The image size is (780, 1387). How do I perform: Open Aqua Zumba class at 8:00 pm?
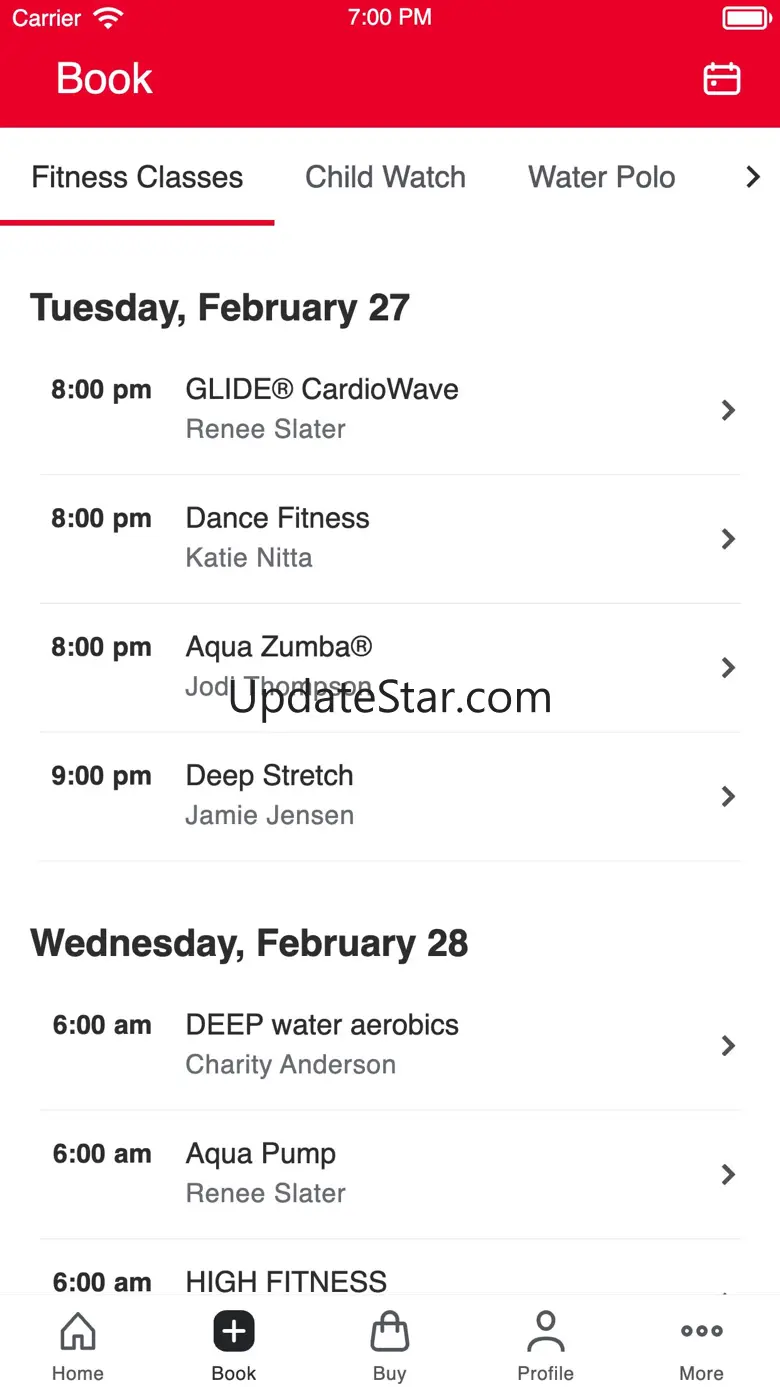click(390, 668)
